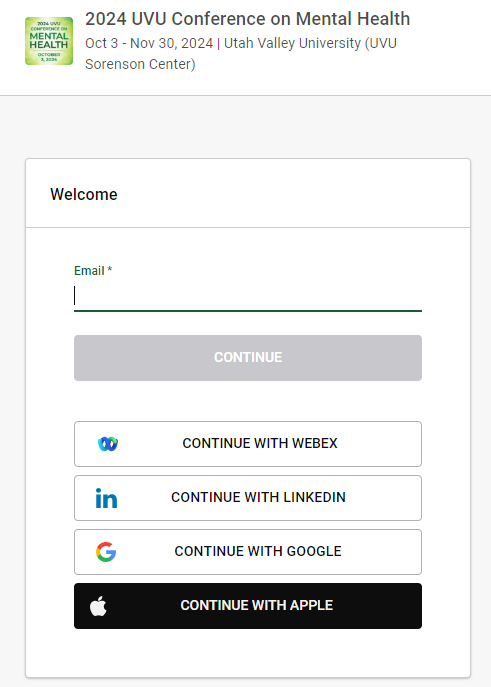Click the Apple logo icon
Screen dimensions: 491x687
(x=98, y=606)
